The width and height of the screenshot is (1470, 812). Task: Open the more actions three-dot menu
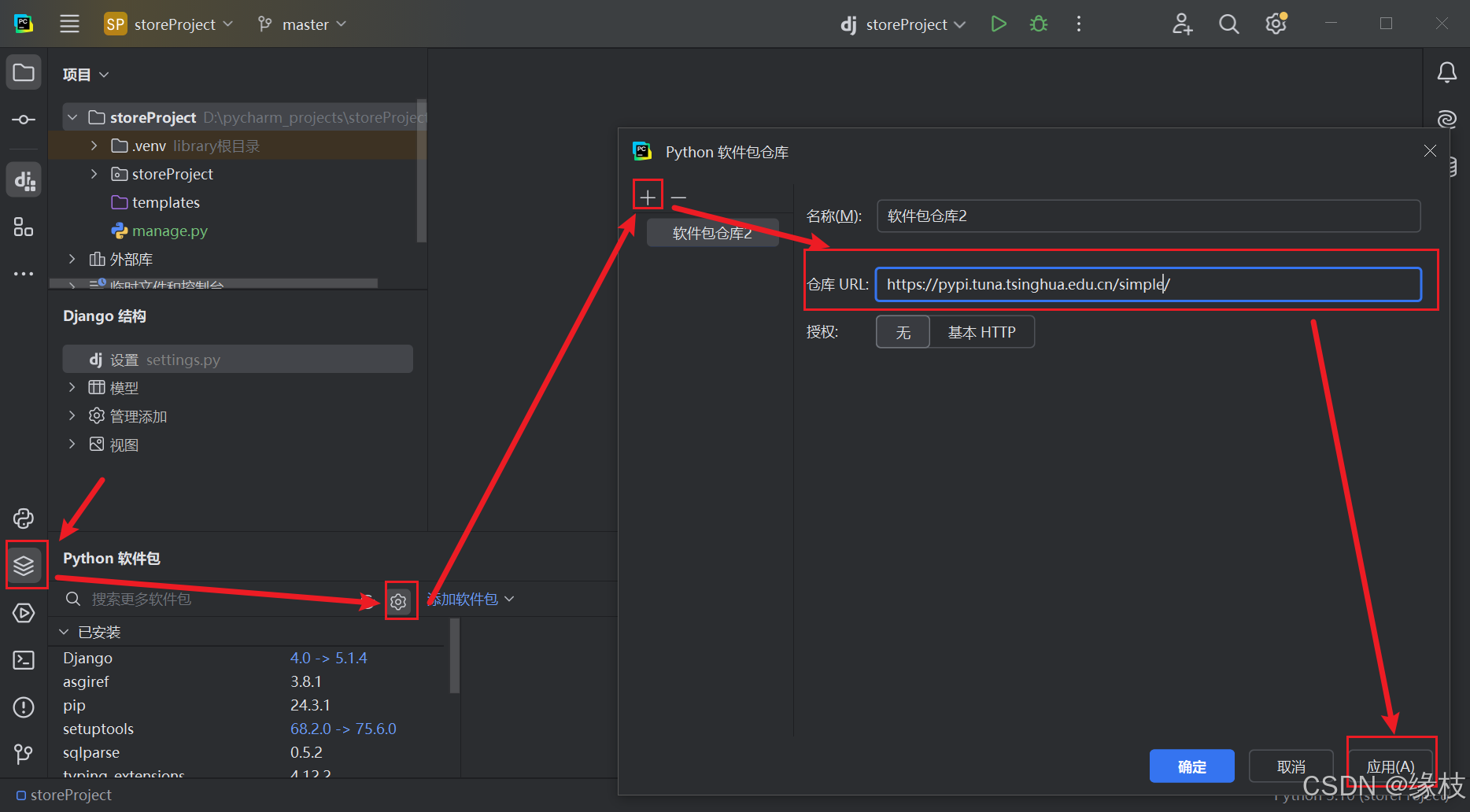tap(1078, 24)
